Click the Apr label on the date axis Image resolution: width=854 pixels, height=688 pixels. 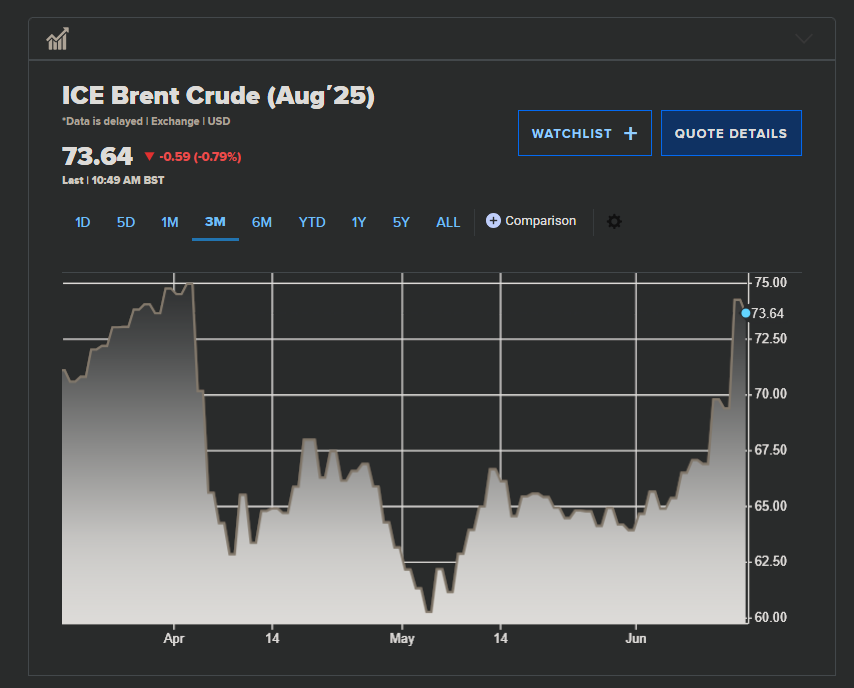174,638
